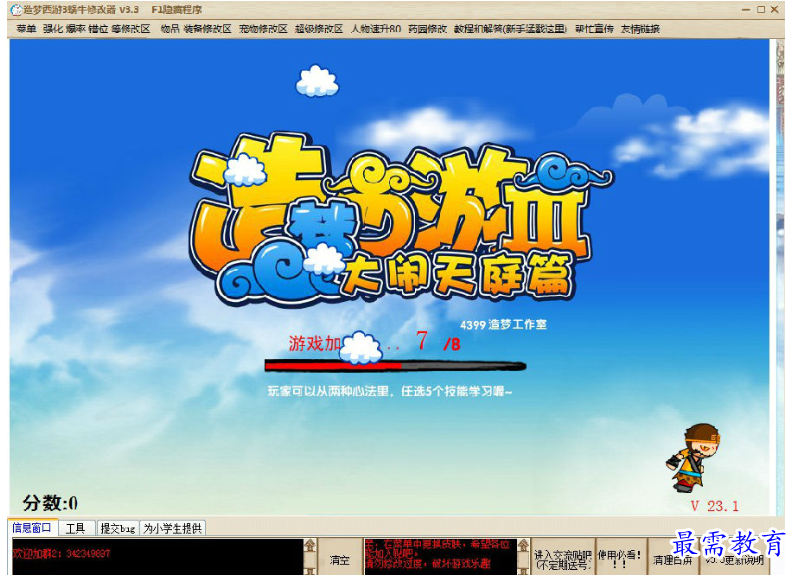Image resolution: width=794 pixels, height=575 pixels.
Task: Close the 修改器 window
Action: coord(775,10)
